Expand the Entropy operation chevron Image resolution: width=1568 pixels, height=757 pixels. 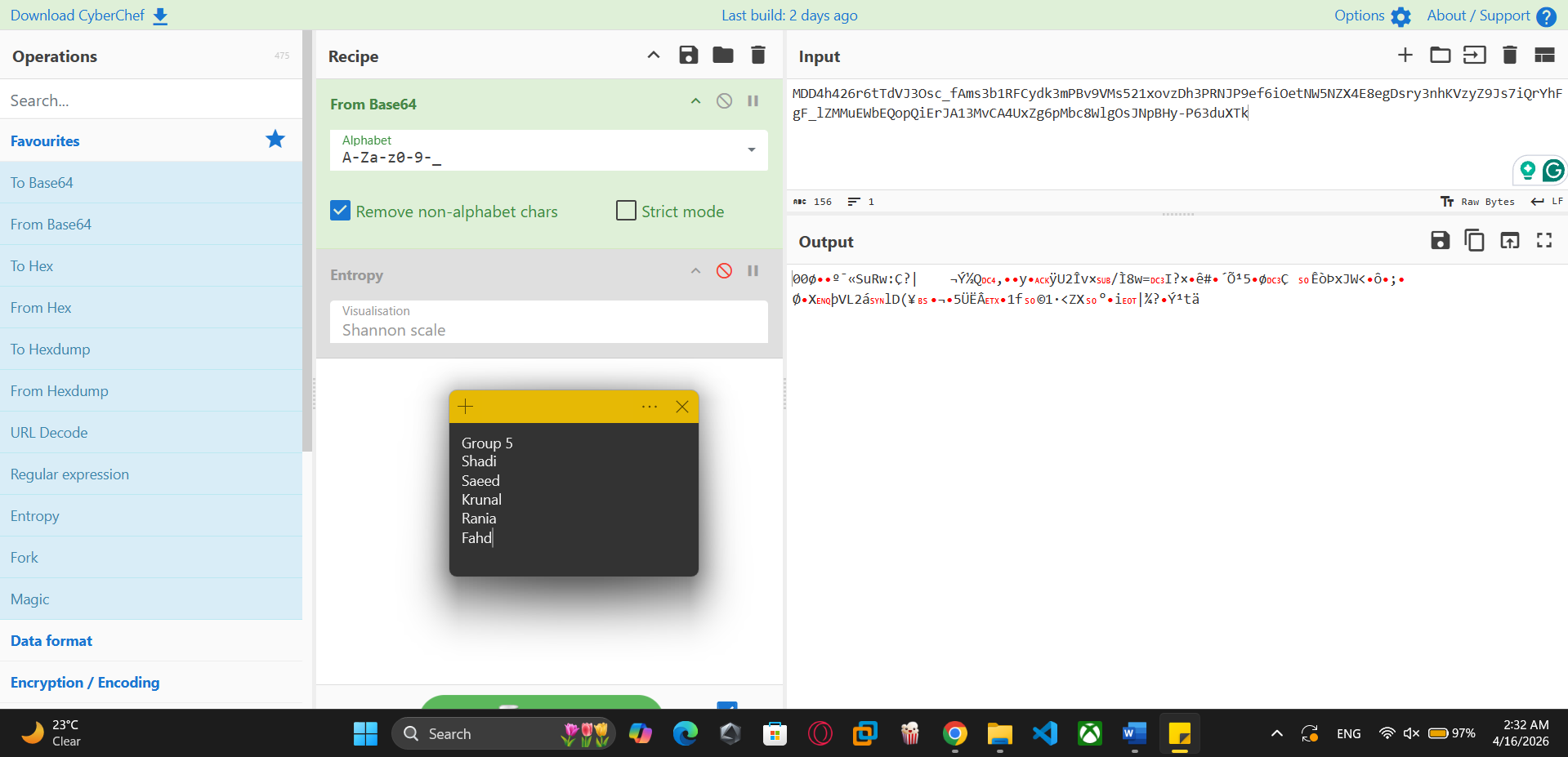tap(696, 271)
